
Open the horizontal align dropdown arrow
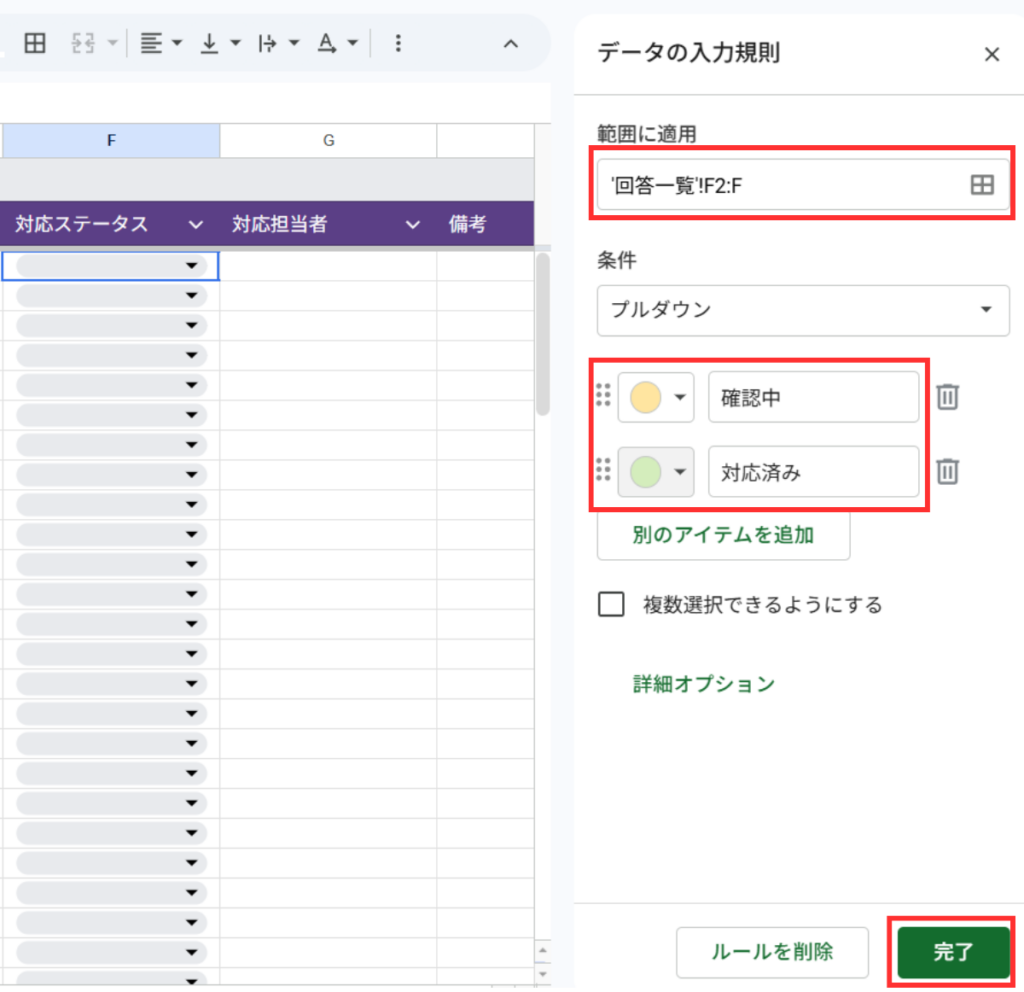pyautogui.click(x=177, y=44)
